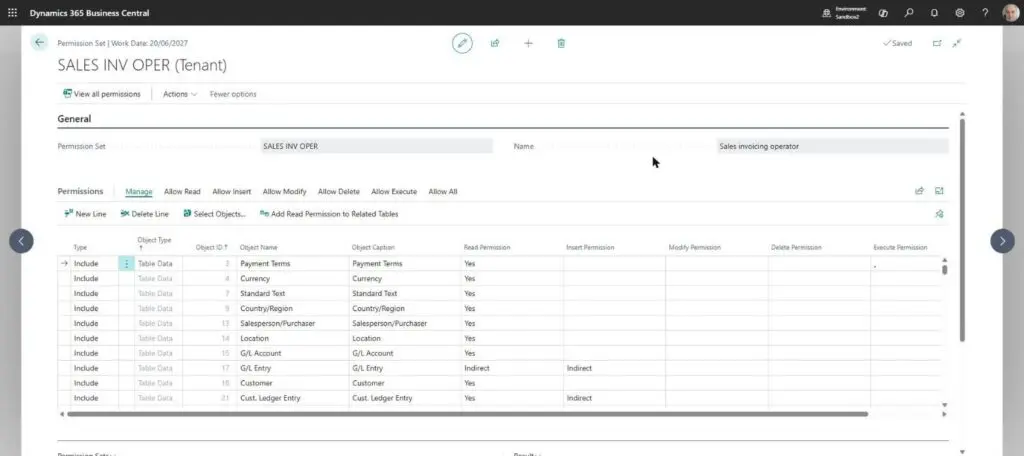1024x456 pixels.
Task: Show more options for Payment Terms row
Action: pos(126,263)
